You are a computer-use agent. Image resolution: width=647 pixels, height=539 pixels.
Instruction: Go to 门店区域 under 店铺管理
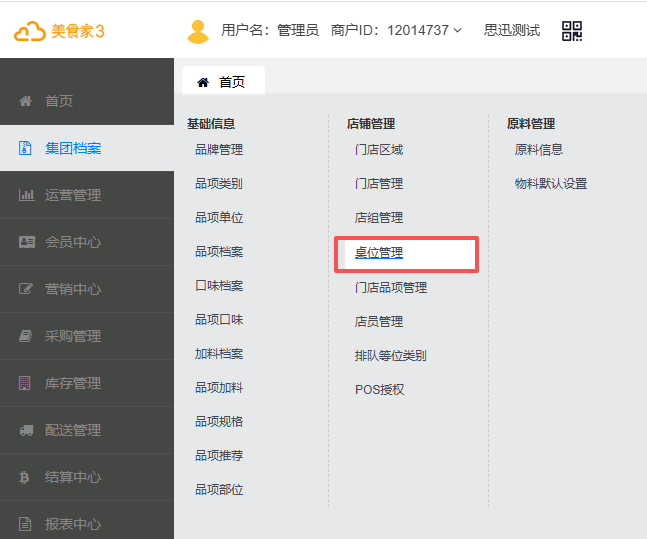pos(379,150)
